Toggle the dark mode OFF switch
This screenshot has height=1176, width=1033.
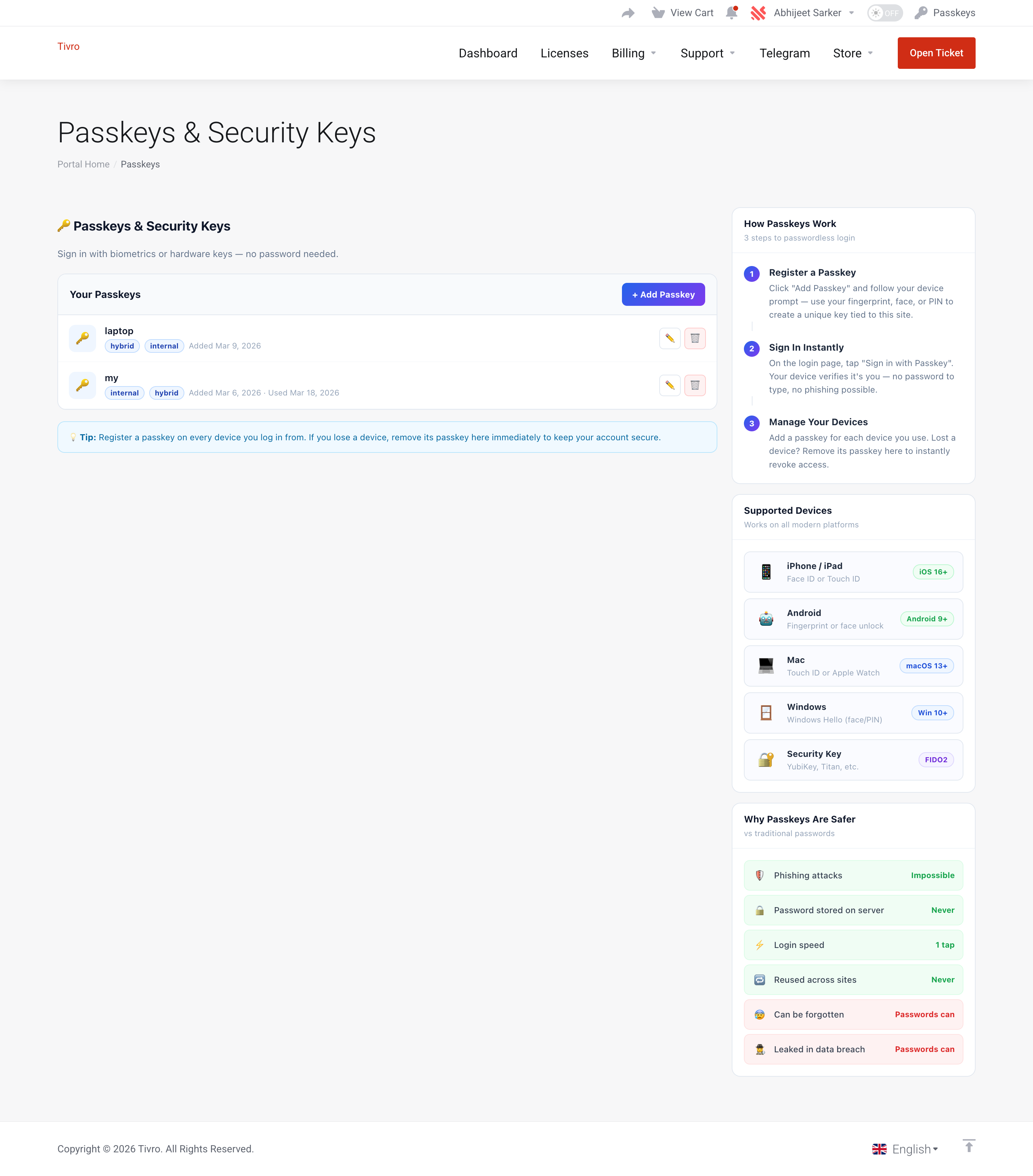pyautogui.click(x=885, y=13)
